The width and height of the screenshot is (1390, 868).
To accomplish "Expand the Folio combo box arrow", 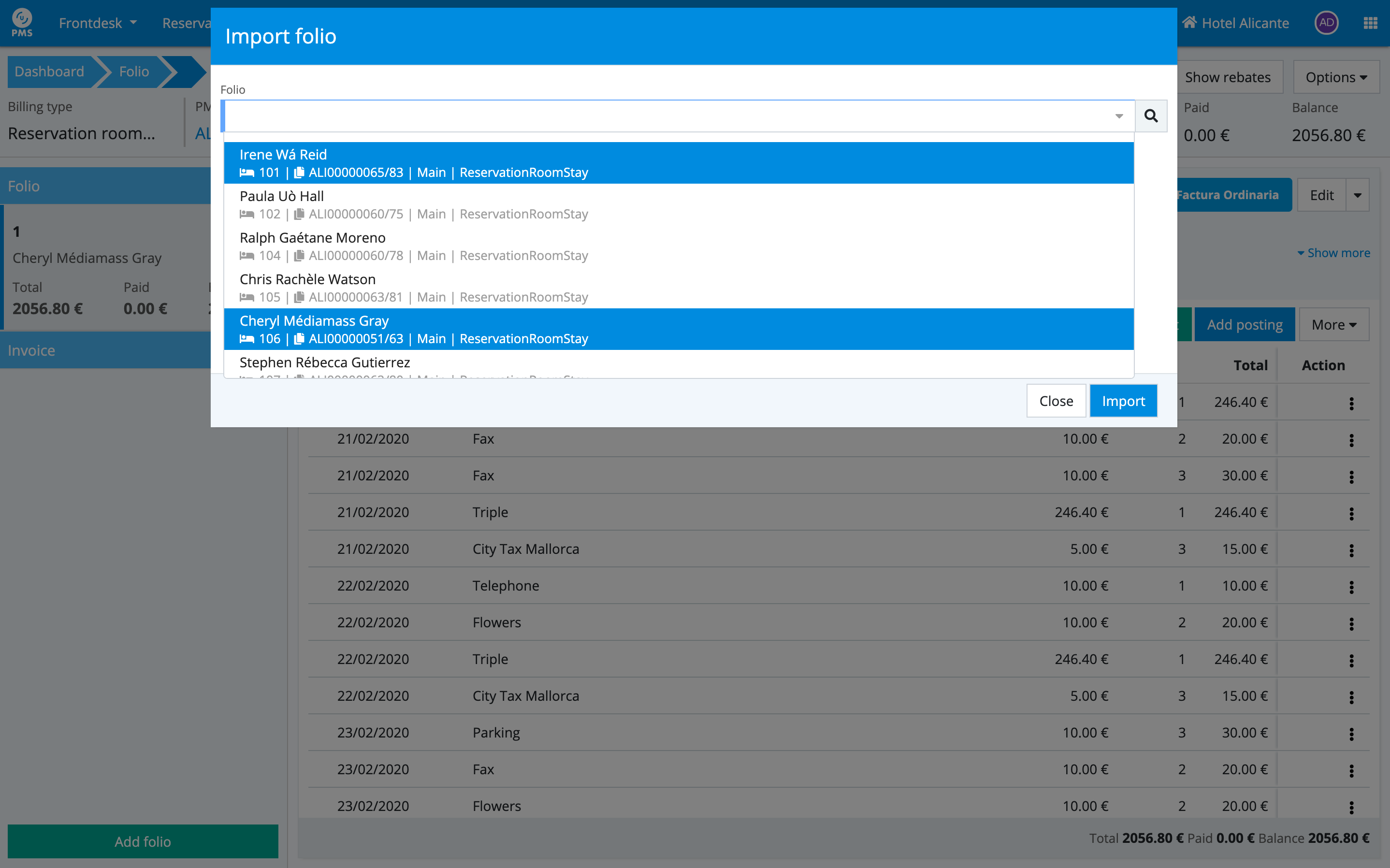I will pos(1118,116).
